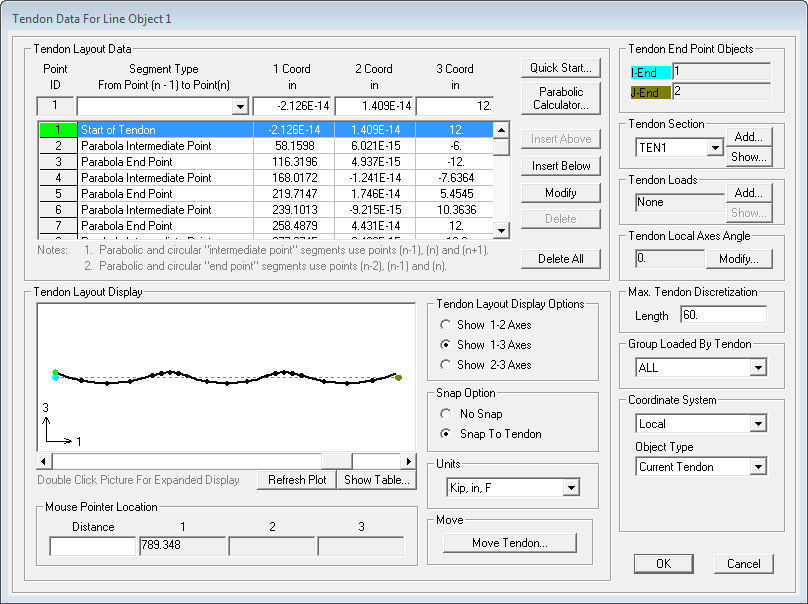Click the 3 Coord input field
The image size is (808, 604).
[455, 106]
